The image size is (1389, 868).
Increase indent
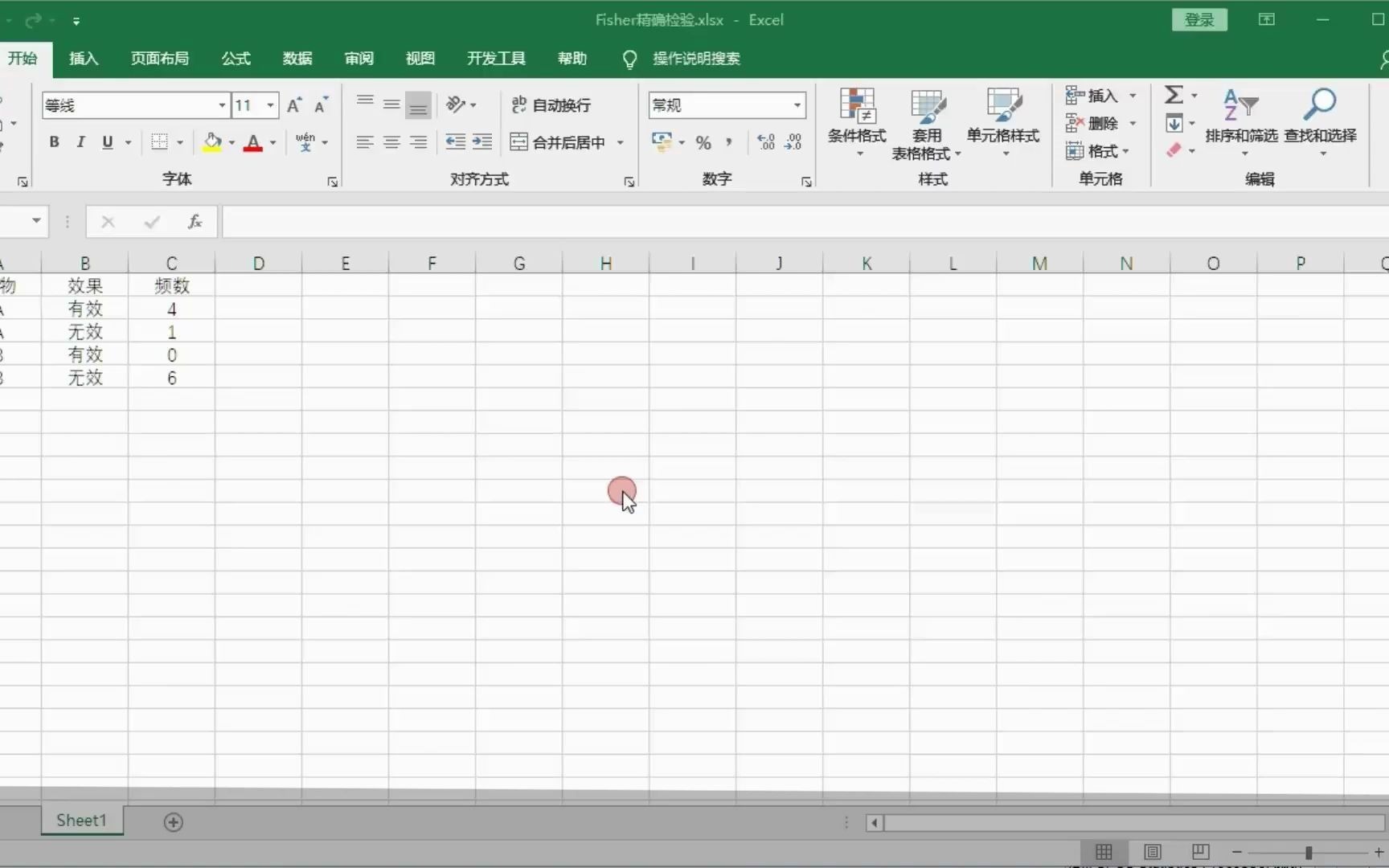[482, 142]
